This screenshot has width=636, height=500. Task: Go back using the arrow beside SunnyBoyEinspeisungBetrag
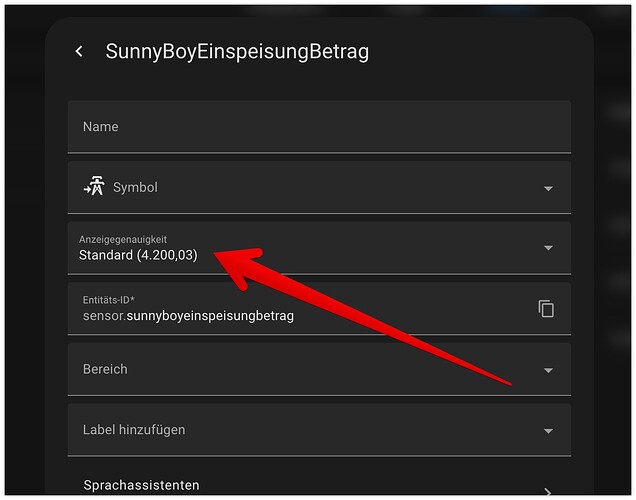(80, 52)
